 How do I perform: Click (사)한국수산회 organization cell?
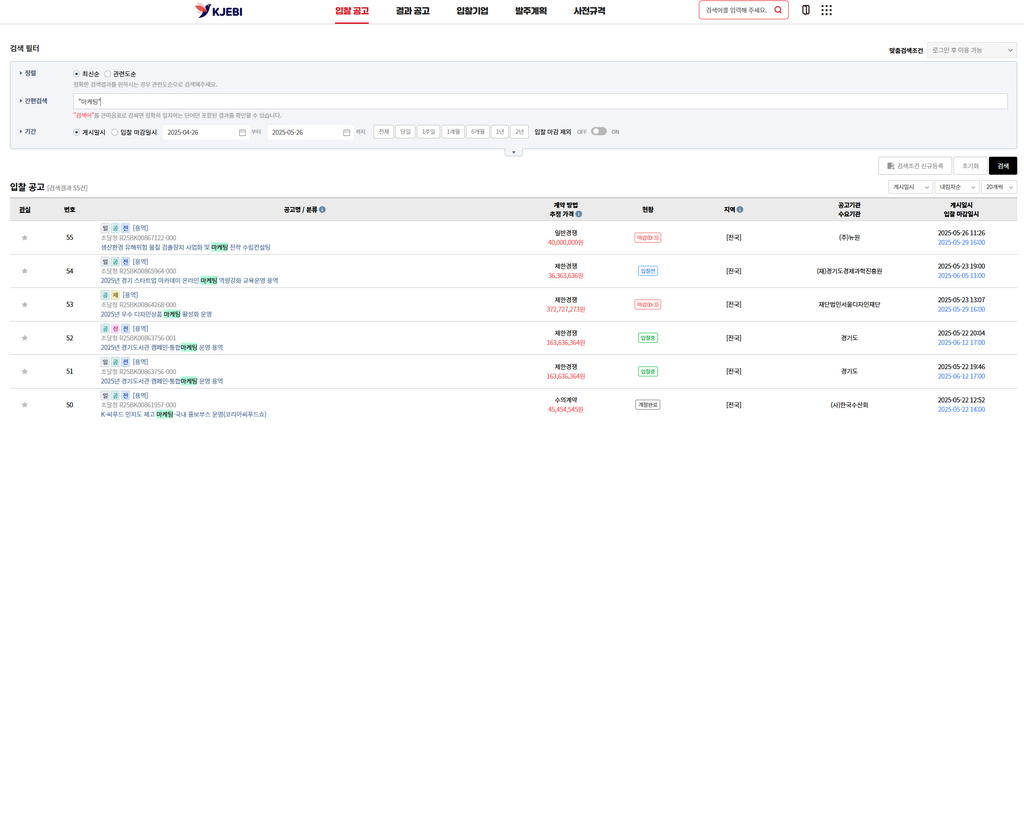[x=849, y=405]
